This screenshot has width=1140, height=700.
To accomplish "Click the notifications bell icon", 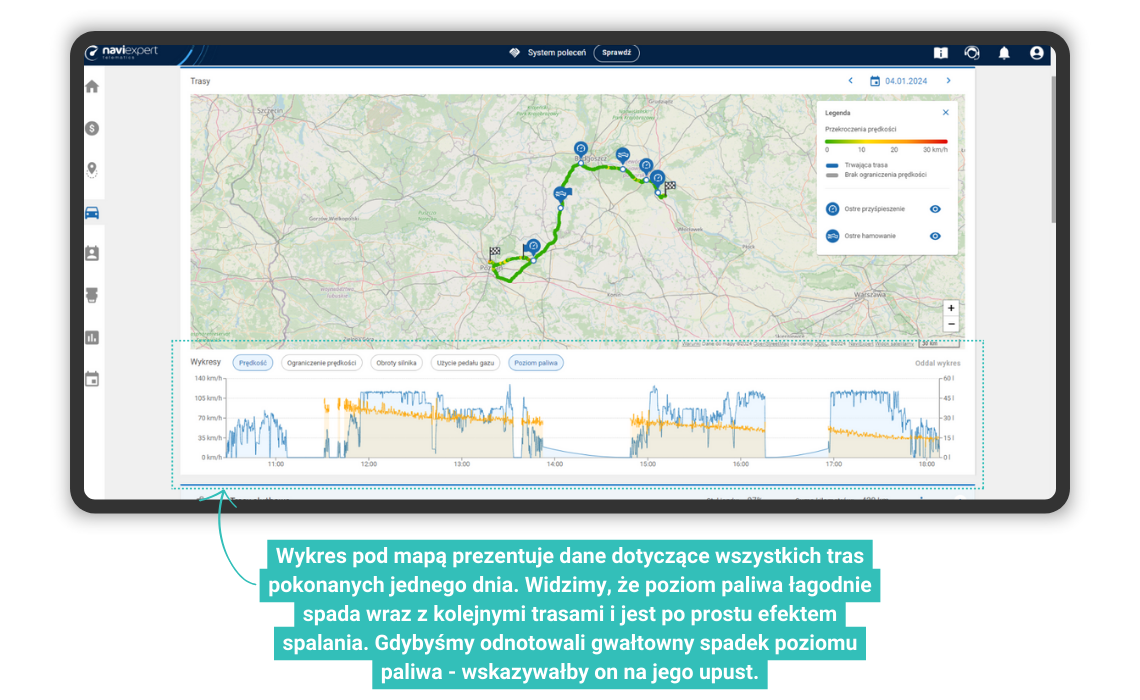I will click(1004, 53).
